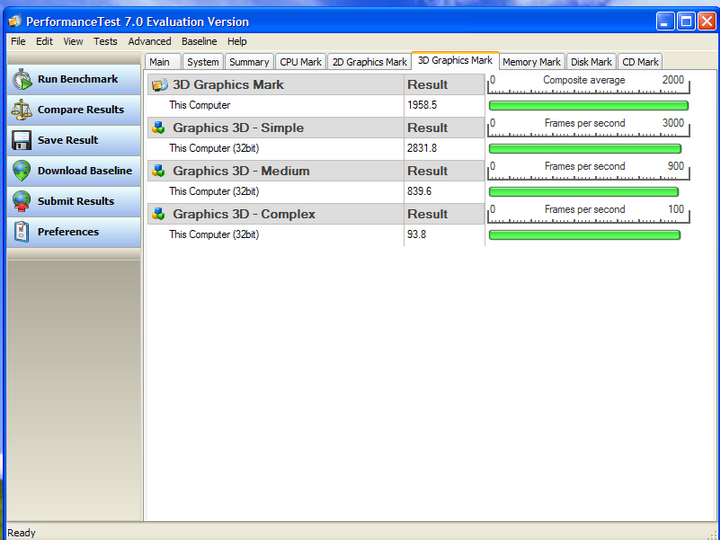Open the File menu
The width and height of the screenshot is (720, 540).
(x=18, y=41)
